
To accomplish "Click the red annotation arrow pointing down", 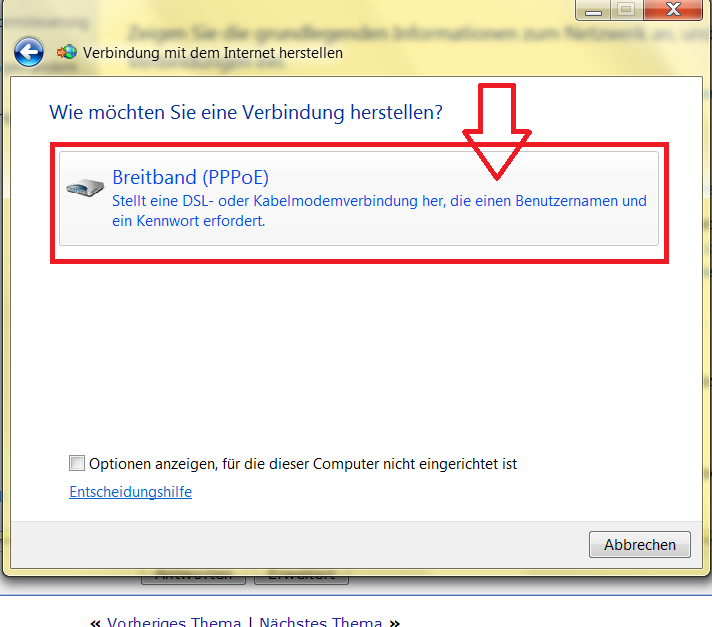I will (497, 132).
